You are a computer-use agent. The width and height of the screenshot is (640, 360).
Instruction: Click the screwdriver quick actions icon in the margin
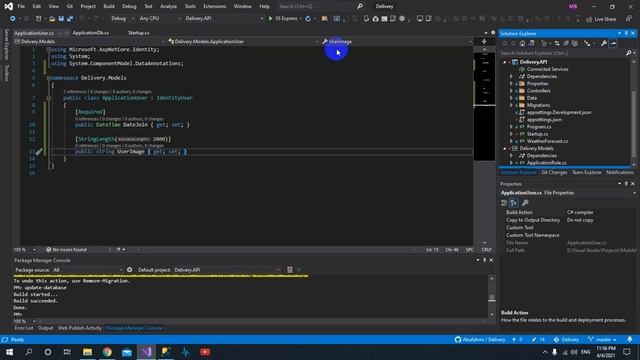tap(39, 152)
